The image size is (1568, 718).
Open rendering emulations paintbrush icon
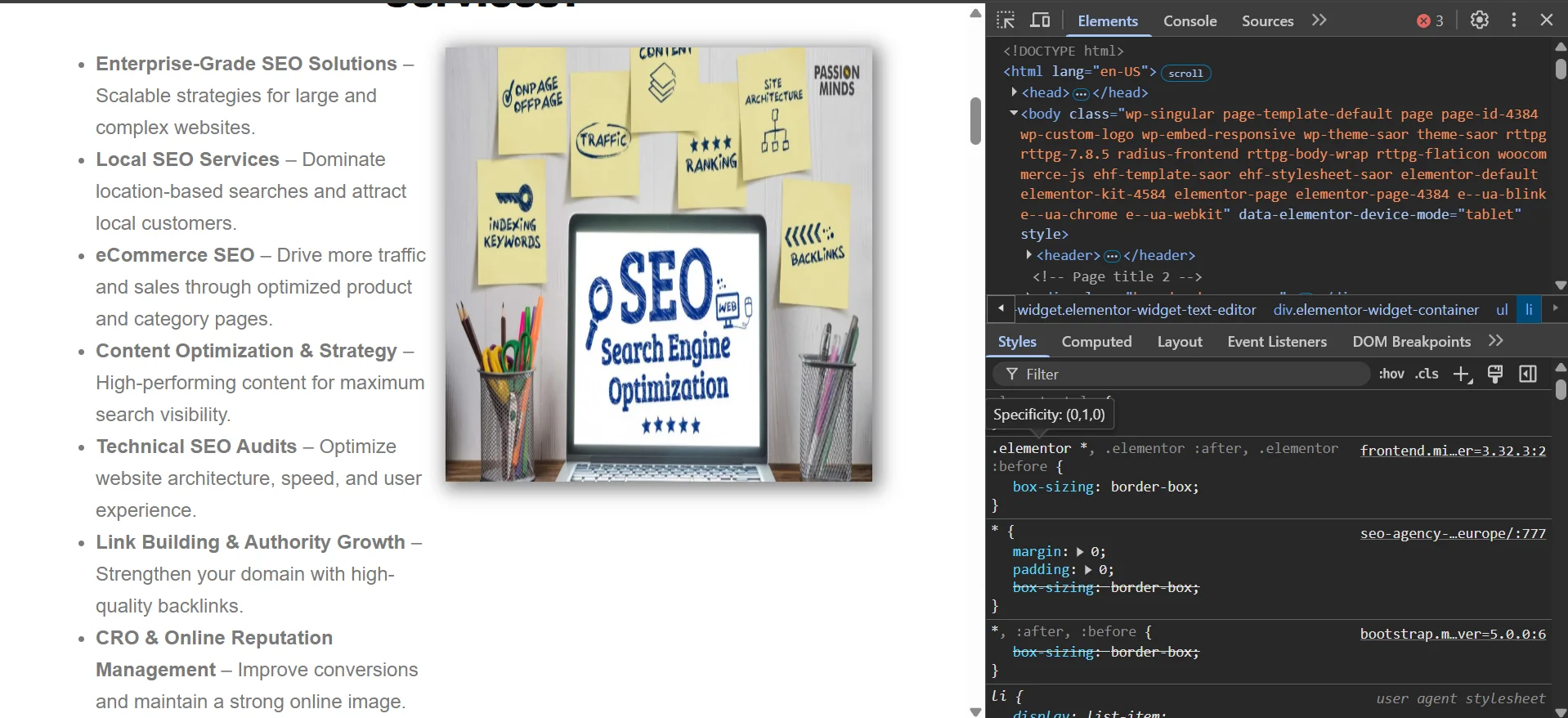pos(1494,375)
